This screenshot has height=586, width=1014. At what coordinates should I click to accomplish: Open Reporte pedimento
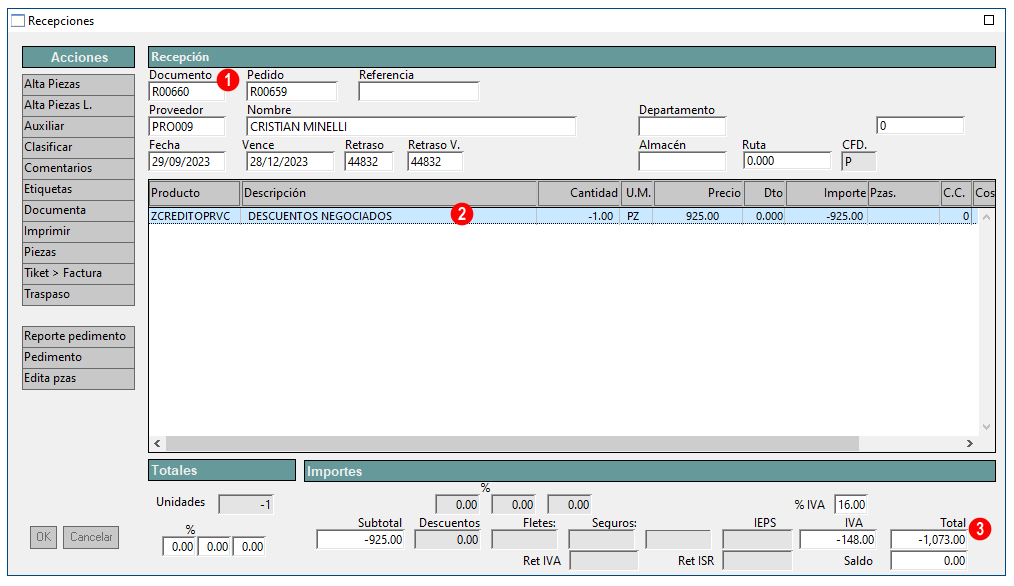(x=78, y=336)
